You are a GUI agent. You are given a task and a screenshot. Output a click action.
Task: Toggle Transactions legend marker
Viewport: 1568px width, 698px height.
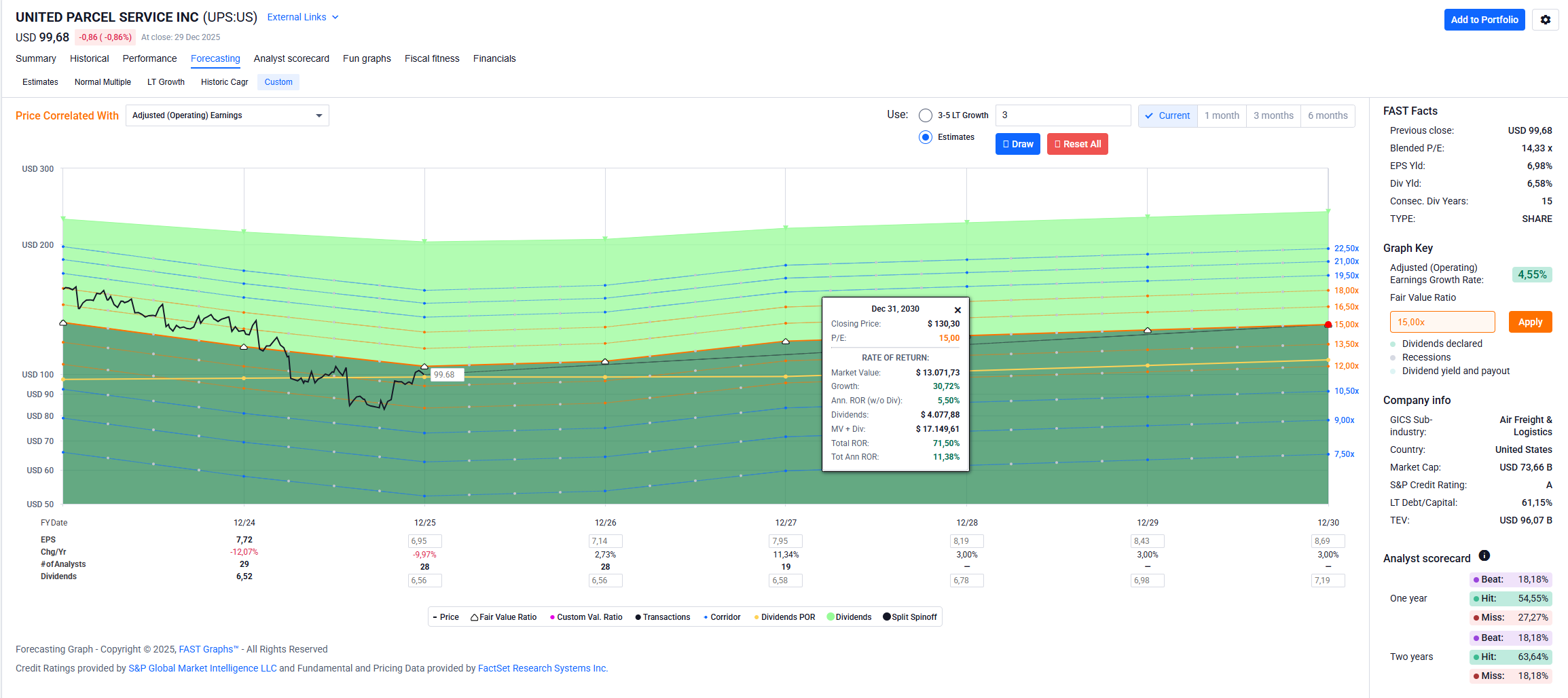tap(638, 617)
